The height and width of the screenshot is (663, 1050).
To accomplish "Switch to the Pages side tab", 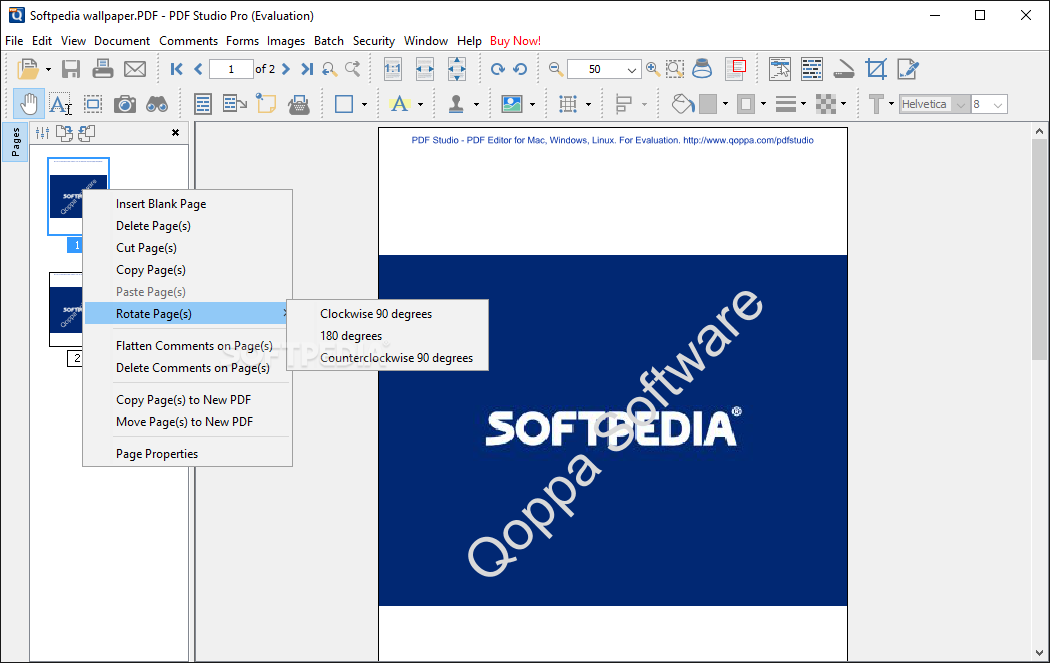I will point(15,142).
